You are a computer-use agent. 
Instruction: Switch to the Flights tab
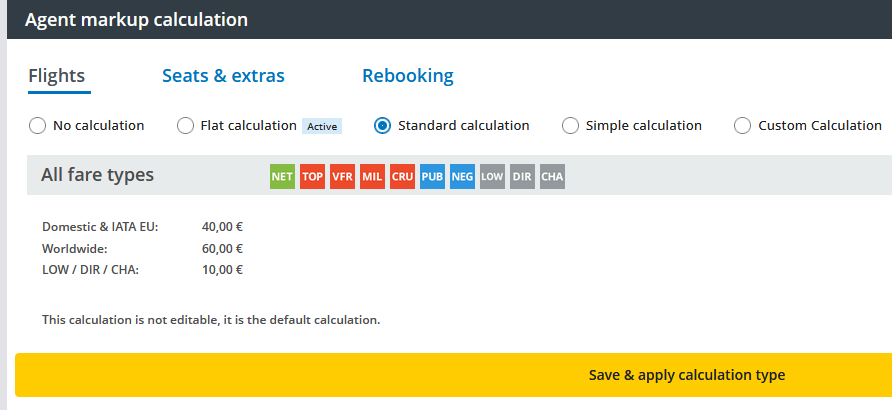click(57, 76)
